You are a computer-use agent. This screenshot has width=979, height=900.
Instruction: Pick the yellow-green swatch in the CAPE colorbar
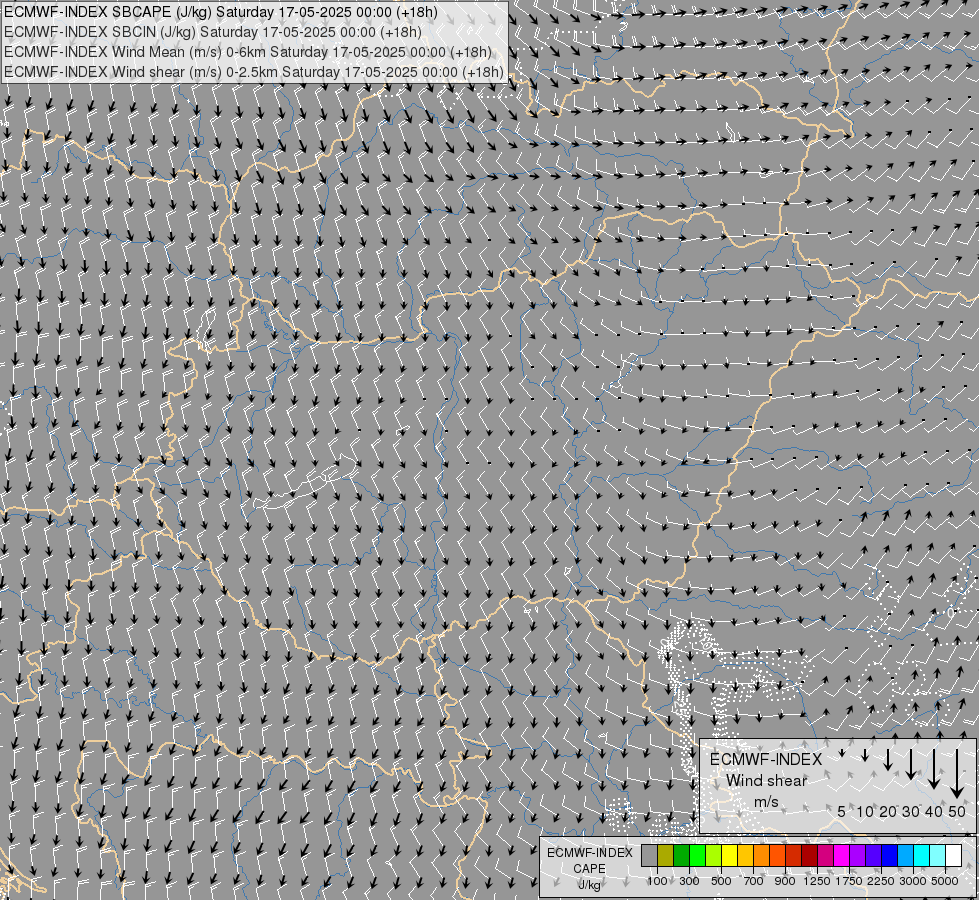tap(714, 855)
